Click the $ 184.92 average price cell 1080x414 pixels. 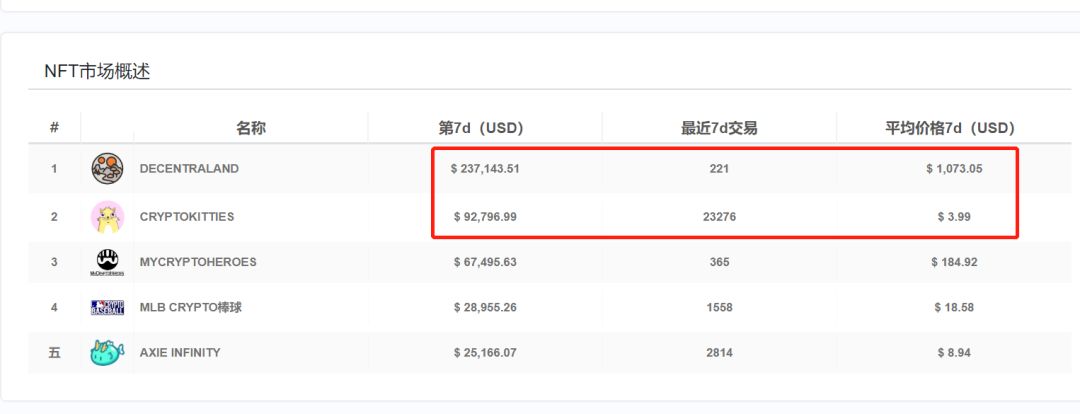[x=954, y=262]
